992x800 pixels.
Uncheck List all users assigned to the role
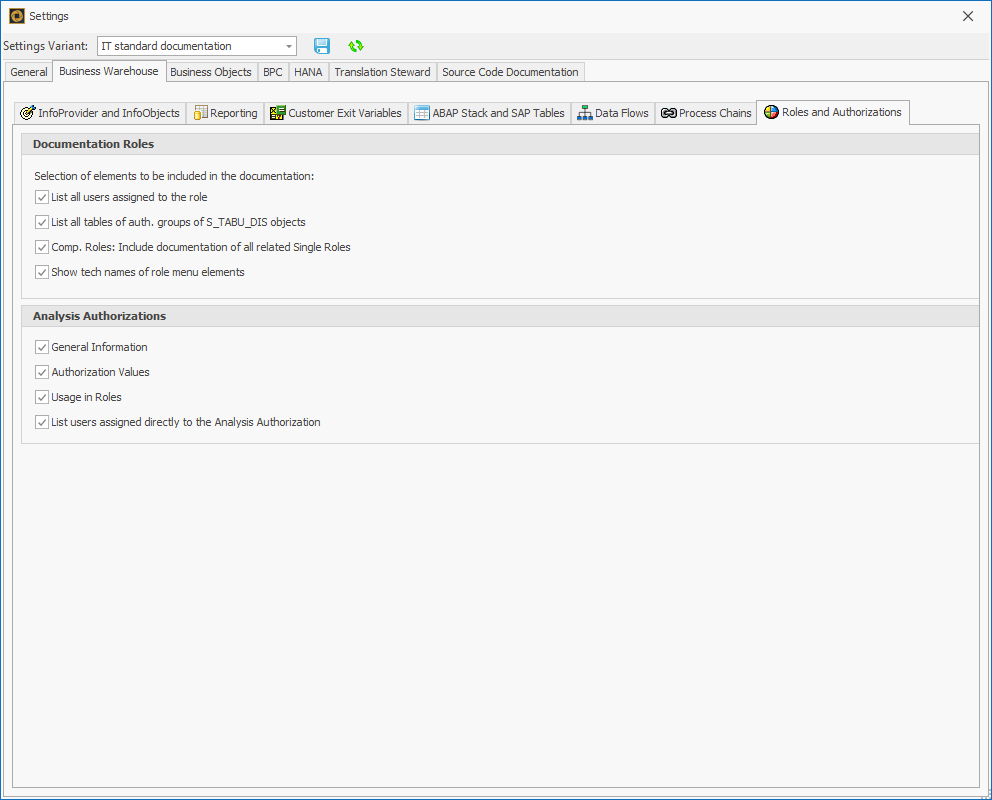(x=41, y=197)
